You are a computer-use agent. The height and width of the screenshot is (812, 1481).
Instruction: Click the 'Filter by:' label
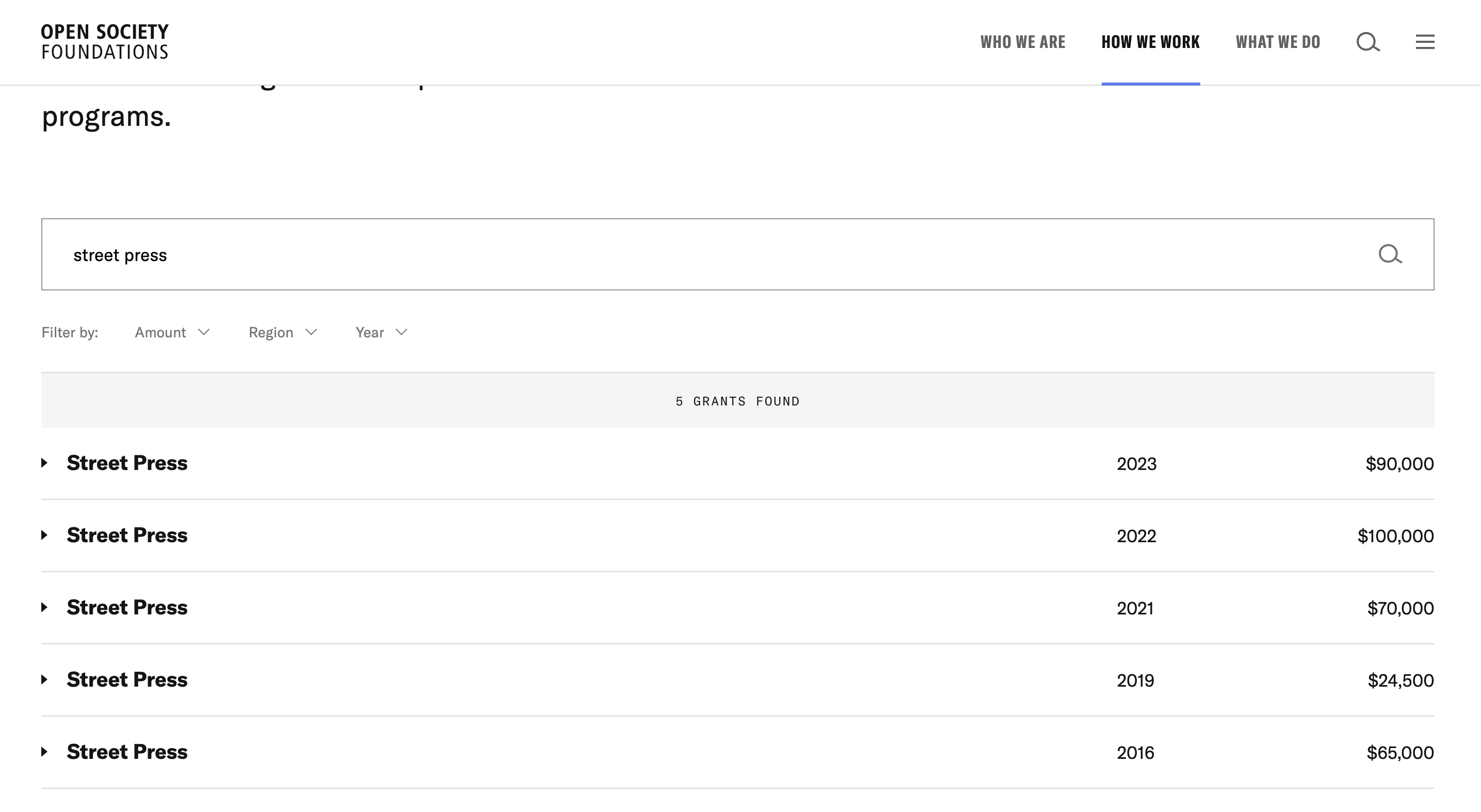[70, 333]
